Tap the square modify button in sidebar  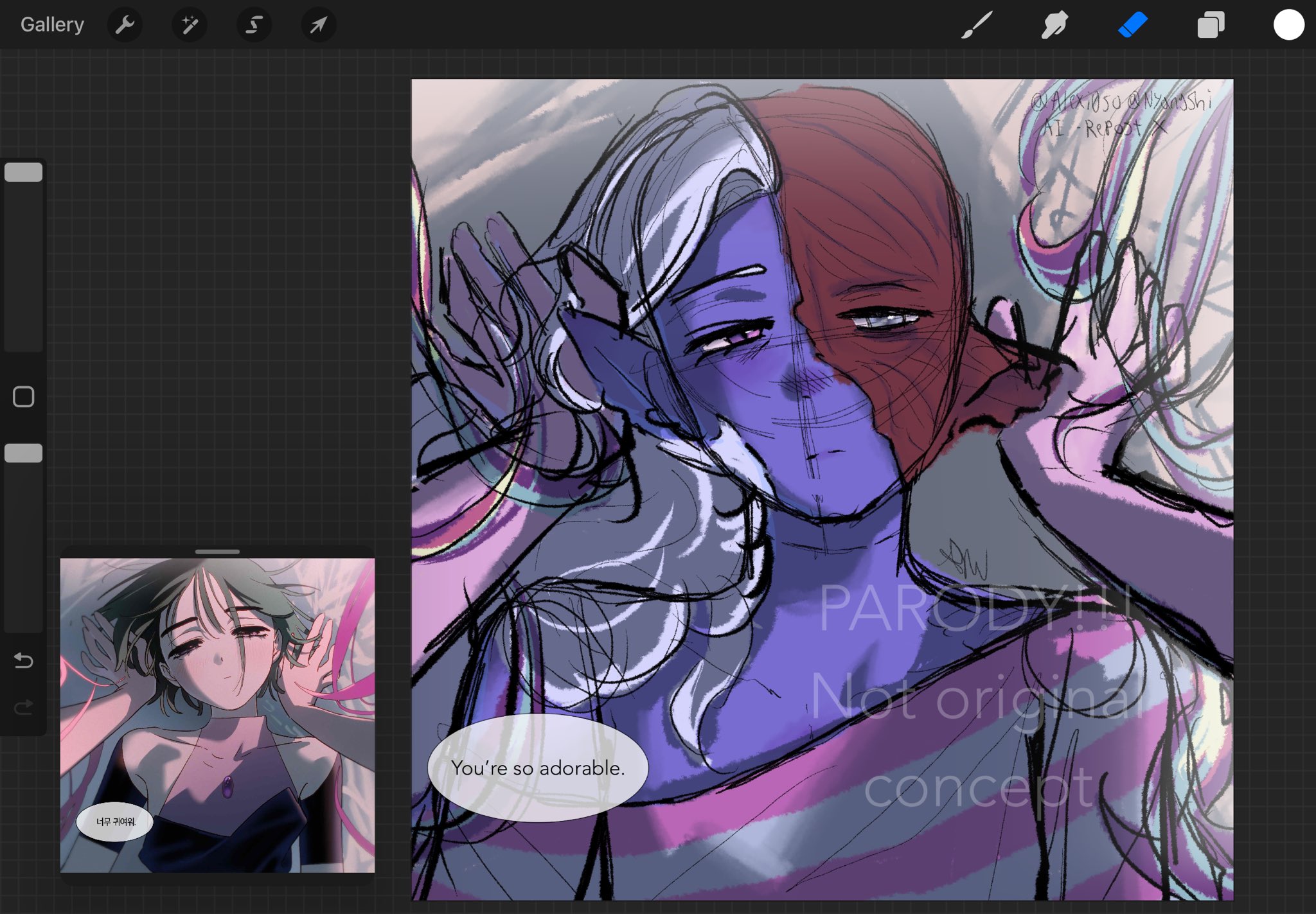[x=24, y=397]
